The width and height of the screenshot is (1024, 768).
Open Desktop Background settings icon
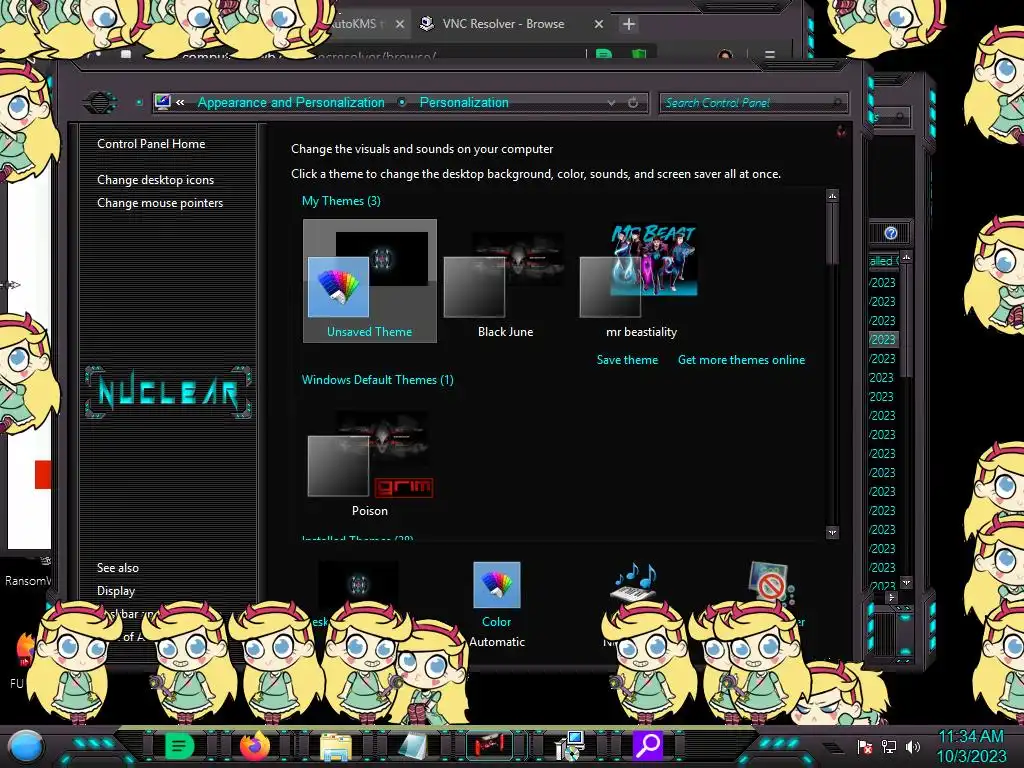point(358,584)
